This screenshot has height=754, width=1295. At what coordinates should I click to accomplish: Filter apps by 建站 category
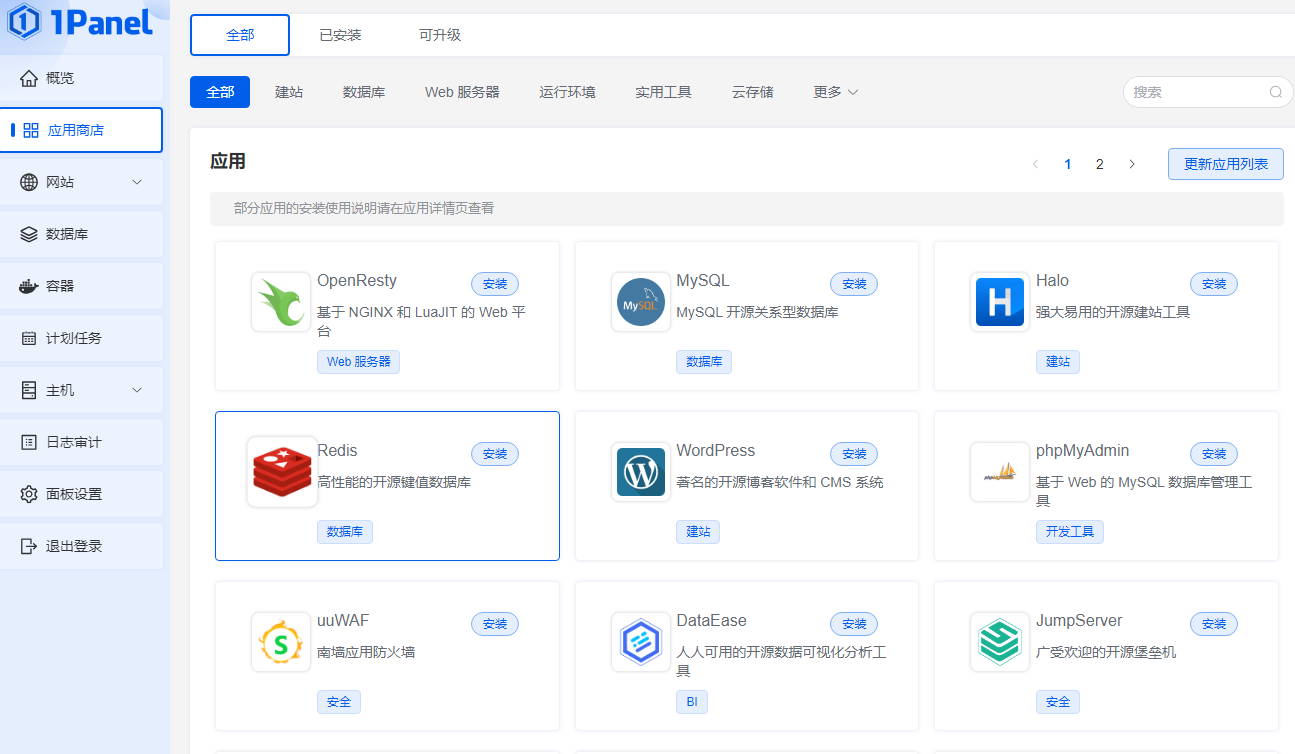(x=289, y=92)
